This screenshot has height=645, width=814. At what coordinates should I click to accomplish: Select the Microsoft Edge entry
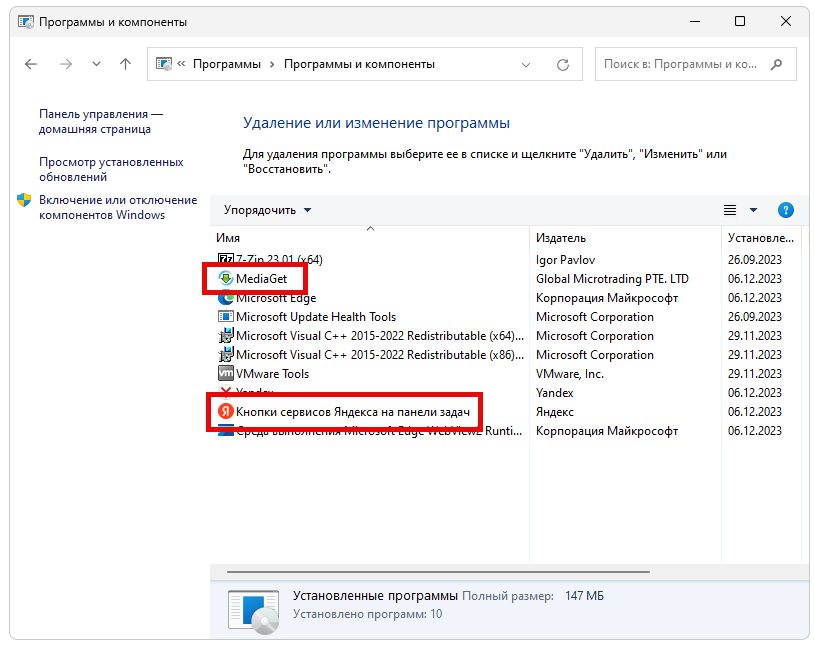coord(276,298)
